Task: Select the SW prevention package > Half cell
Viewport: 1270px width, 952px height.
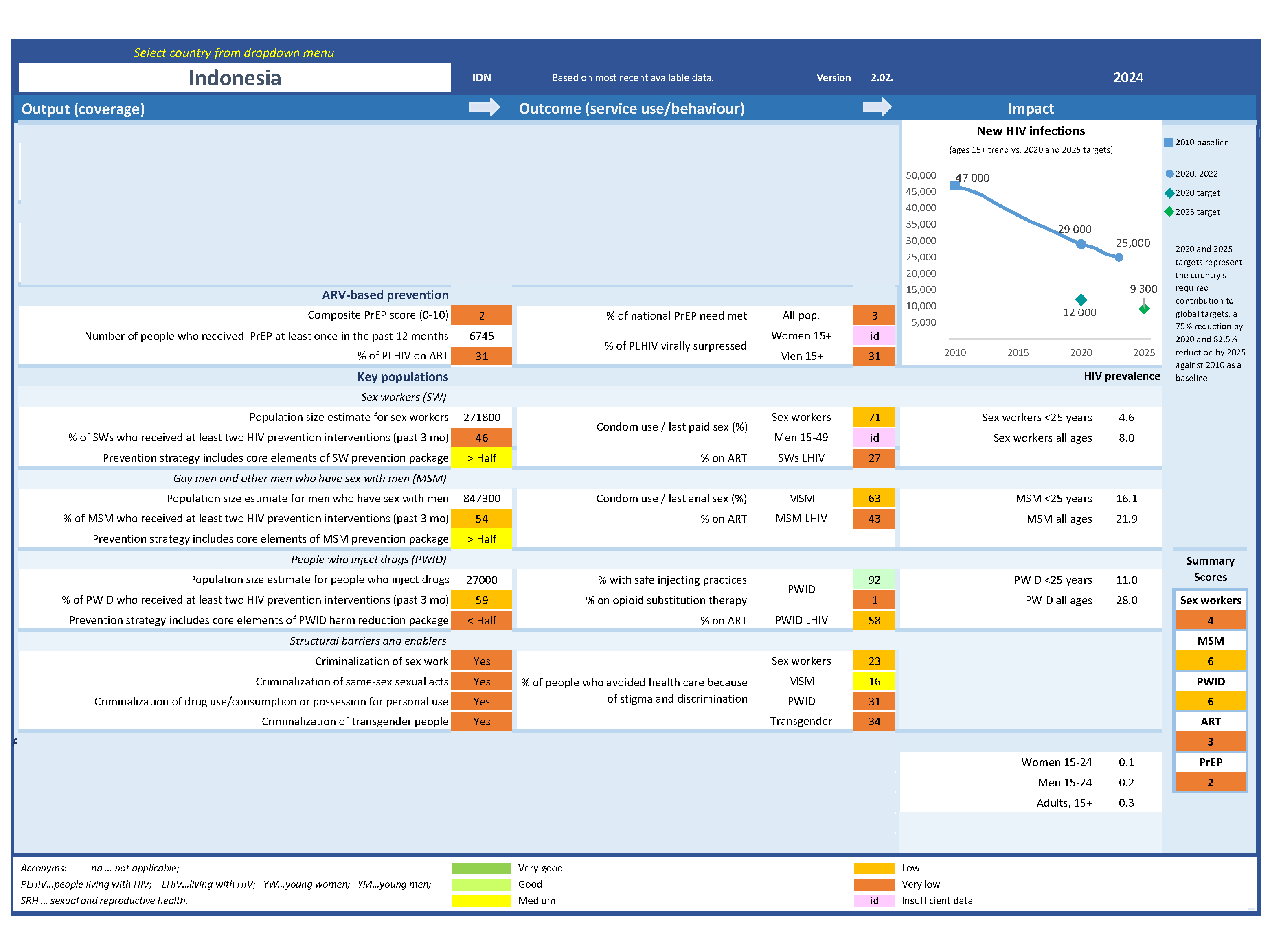Action: tap(481, 458)
